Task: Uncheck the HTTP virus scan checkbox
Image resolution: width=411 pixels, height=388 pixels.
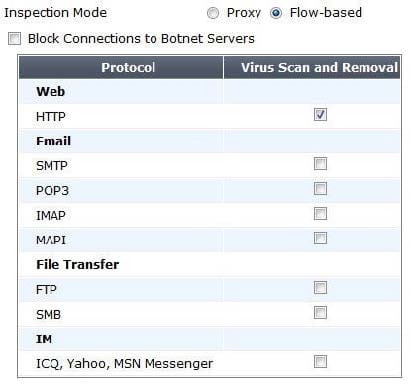Action: pos(320,114)
